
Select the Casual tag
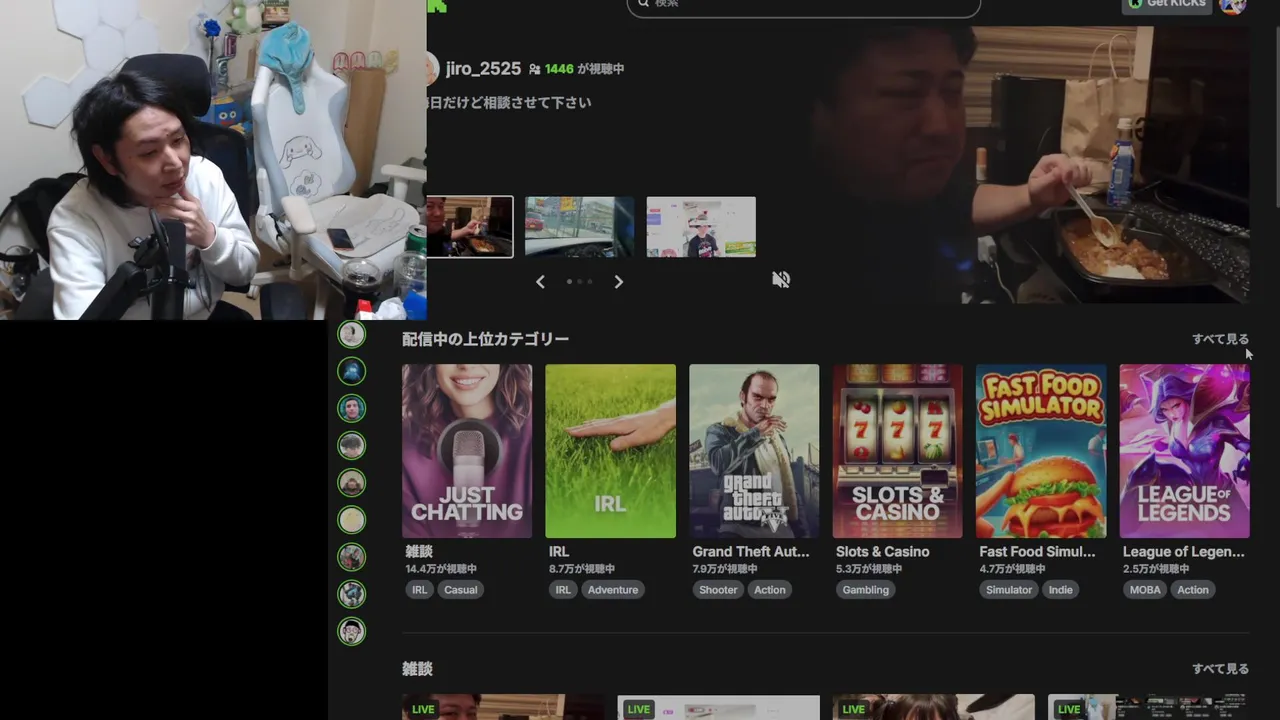(461, 590)
